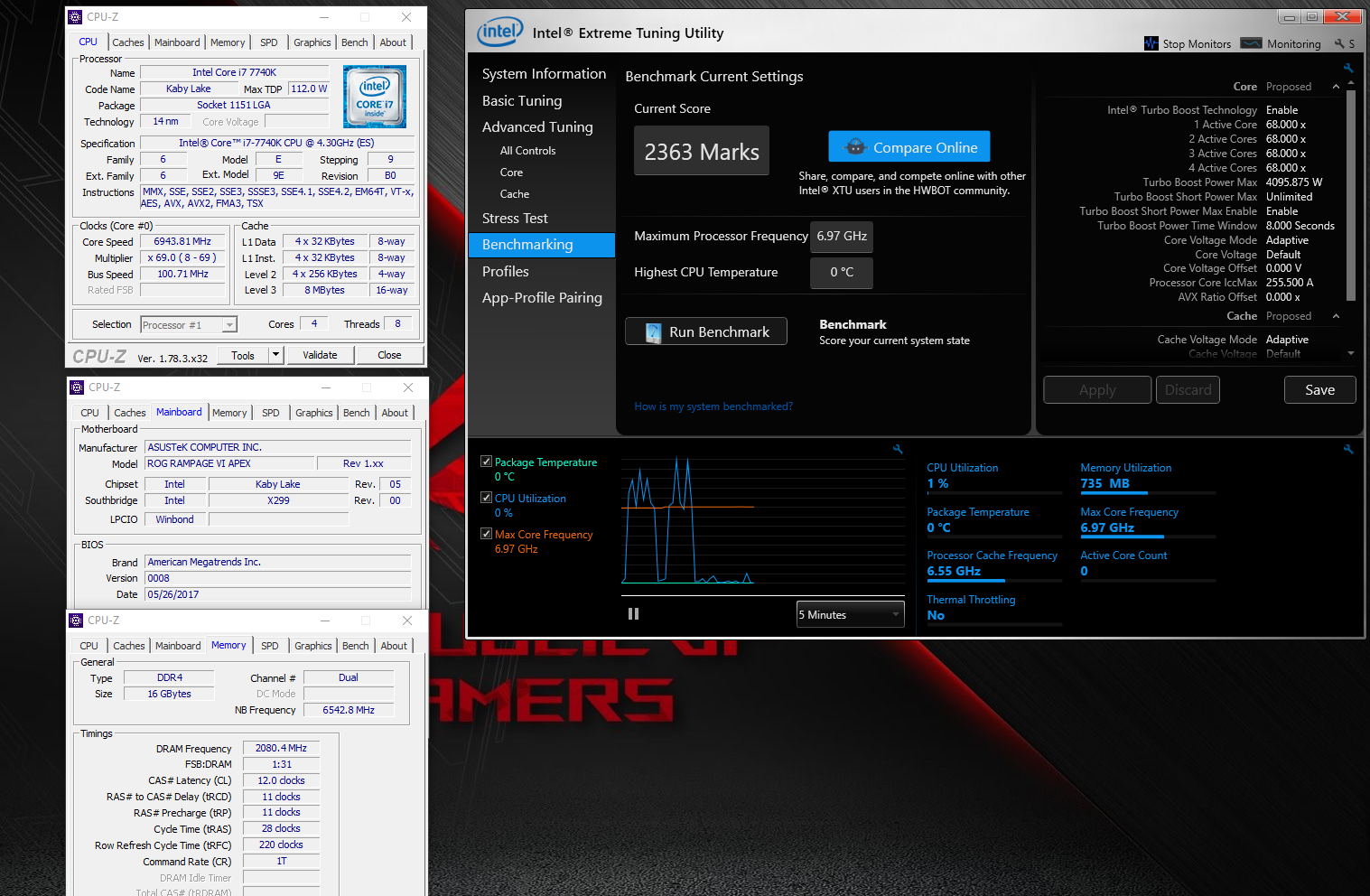Click Memory Utilization 735 MB readout
Viewport: 1370px width, 896px height.
tap(1104, 483)
